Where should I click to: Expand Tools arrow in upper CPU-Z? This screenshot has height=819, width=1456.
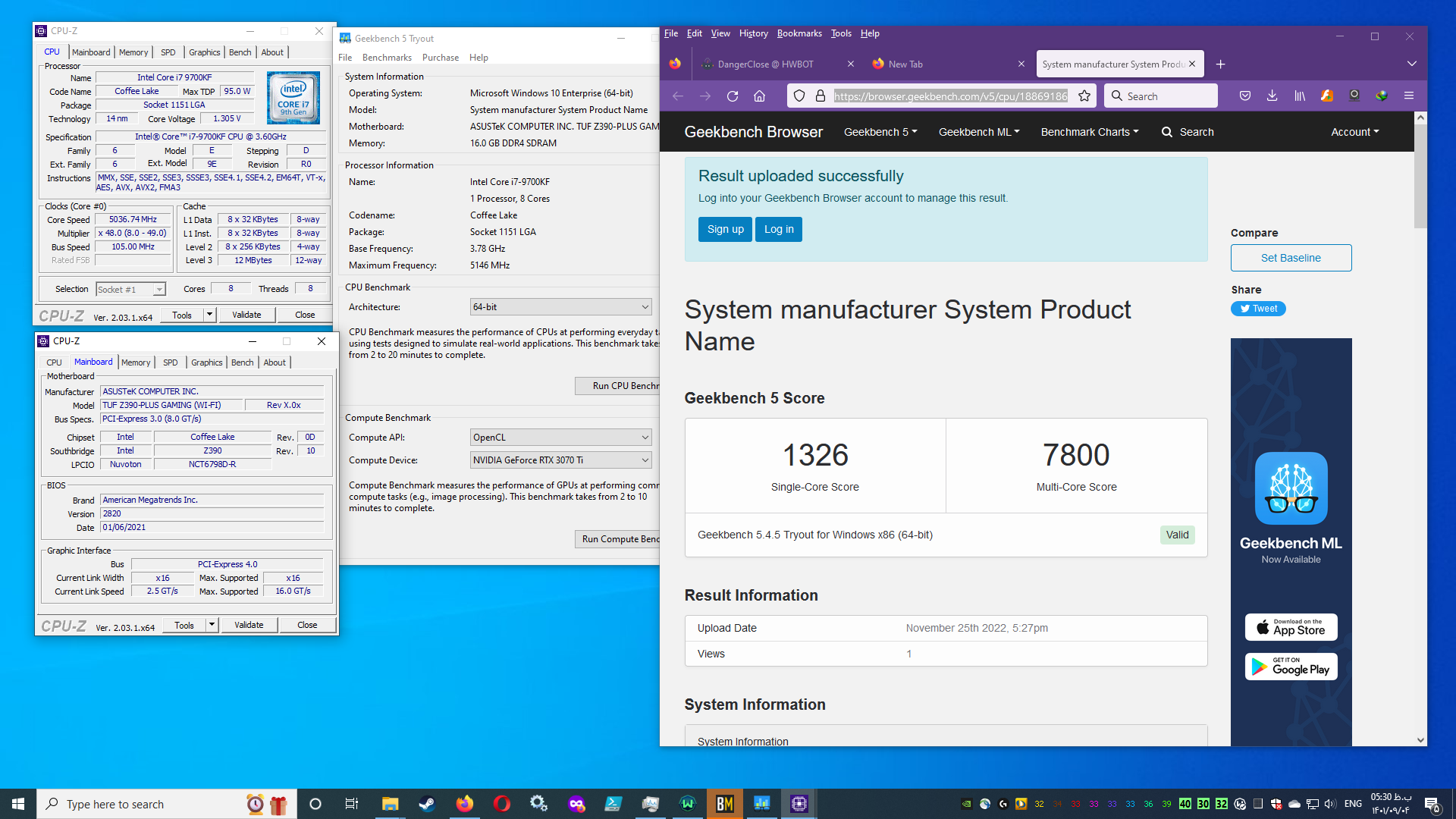tap(210, 315)
